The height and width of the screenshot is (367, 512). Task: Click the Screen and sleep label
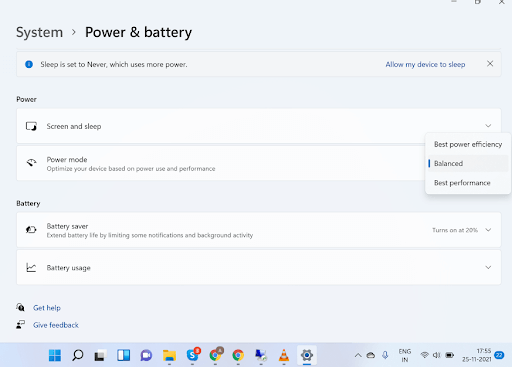coord(74,126)
